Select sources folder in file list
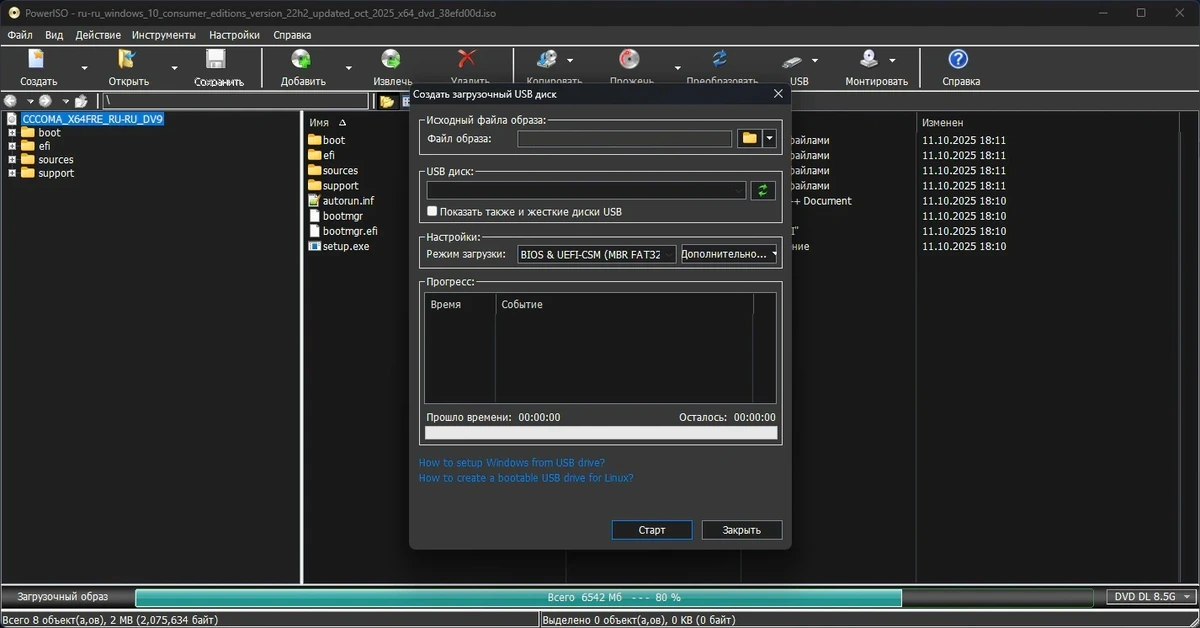Viewport: 1200px width, 628px height. (332, 170)
